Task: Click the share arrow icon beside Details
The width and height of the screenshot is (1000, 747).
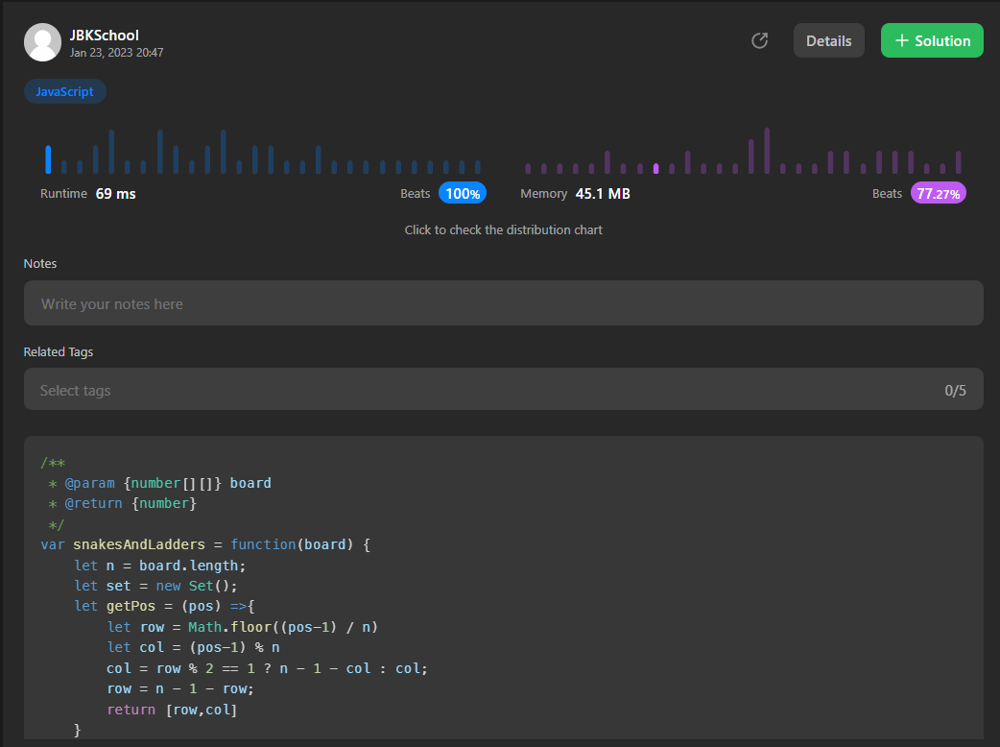Action: [x=760, y=41]
